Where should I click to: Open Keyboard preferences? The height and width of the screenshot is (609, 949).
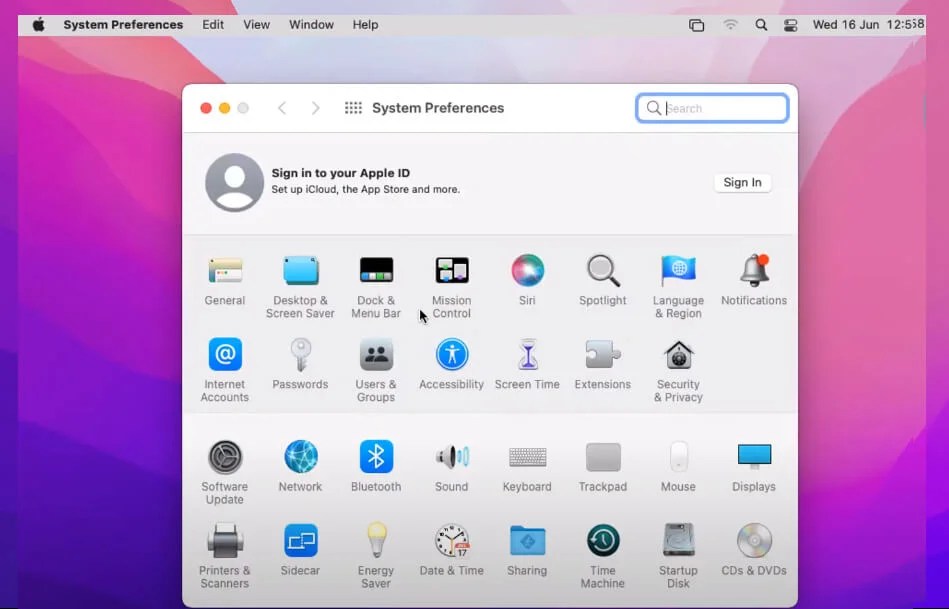[x=527, y=456]
